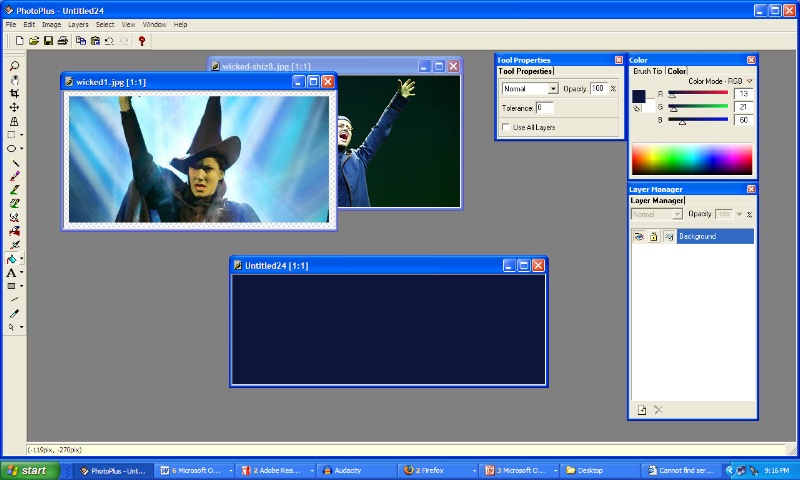Open Audacity from the taskbar
This screenshot has width=800, height=480.
pyautogui.click(x=357, y=470)
